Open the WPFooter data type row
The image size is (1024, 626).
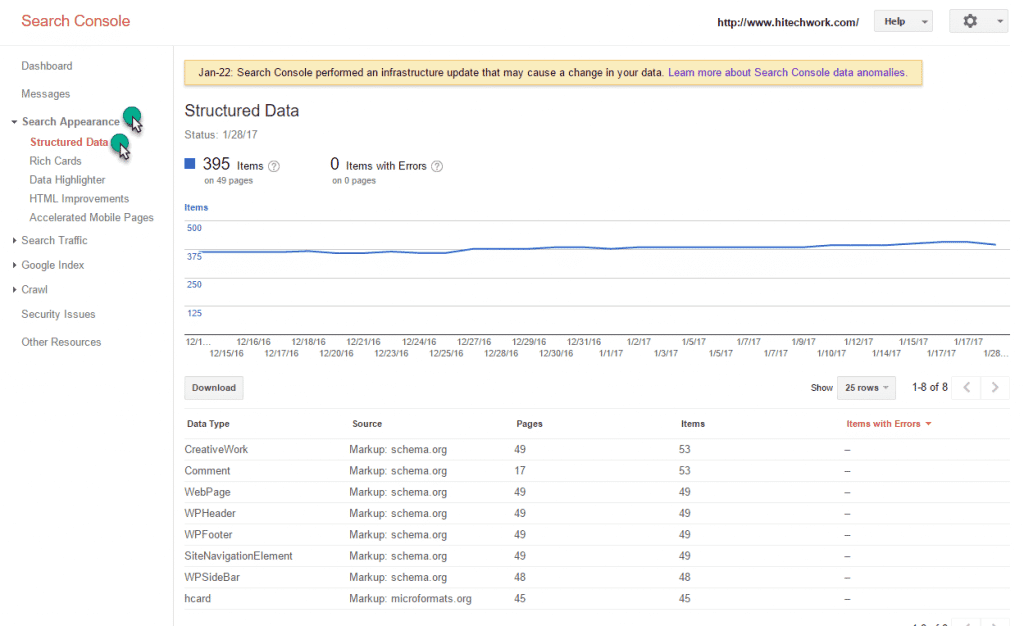[596, 535]
